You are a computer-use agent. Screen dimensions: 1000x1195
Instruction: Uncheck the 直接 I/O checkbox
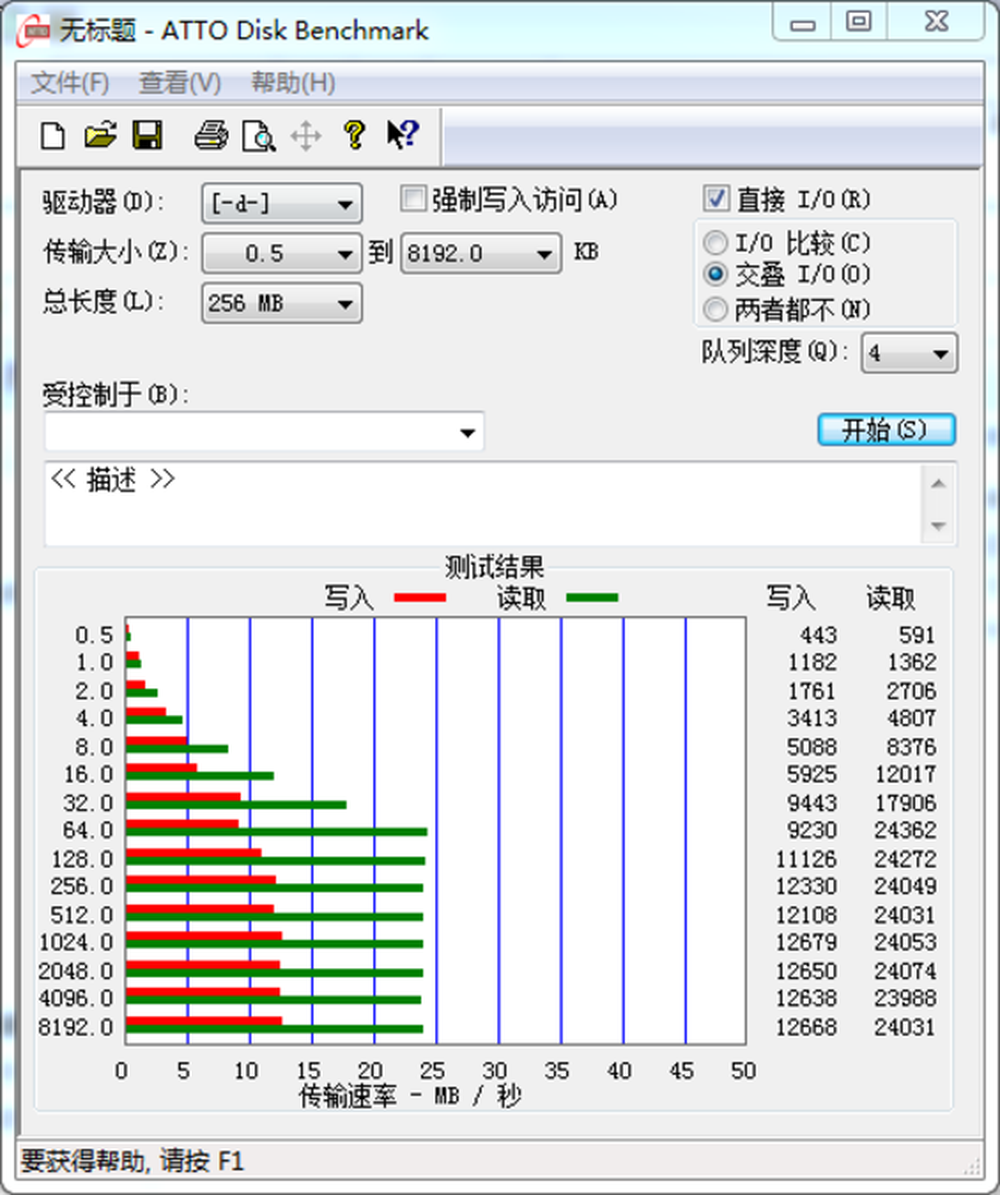[716, 199]
